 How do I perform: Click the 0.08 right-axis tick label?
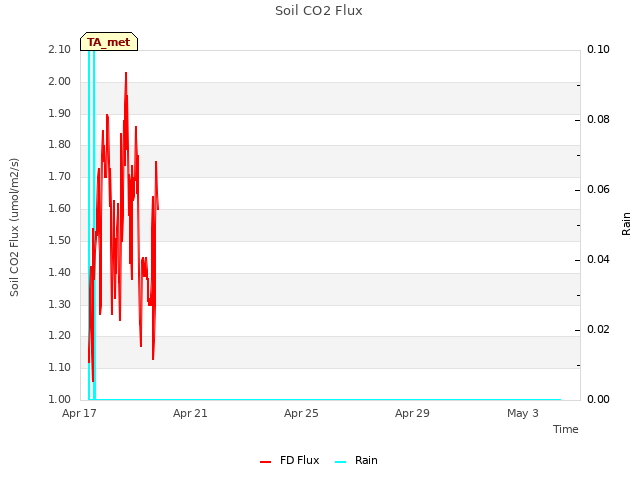coord(598,119)
